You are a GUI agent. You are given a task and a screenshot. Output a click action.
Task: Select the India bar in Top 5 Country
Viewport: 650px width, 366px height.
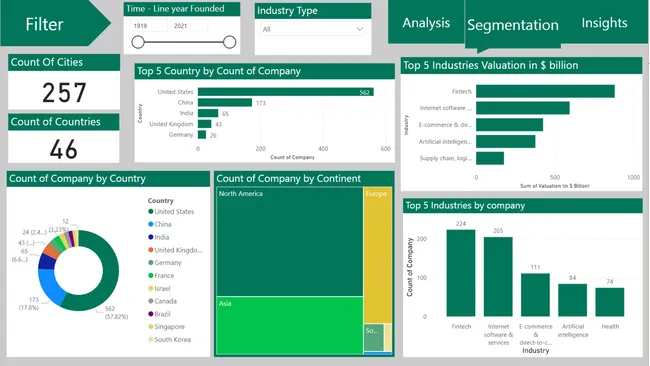tap(208, 113)
